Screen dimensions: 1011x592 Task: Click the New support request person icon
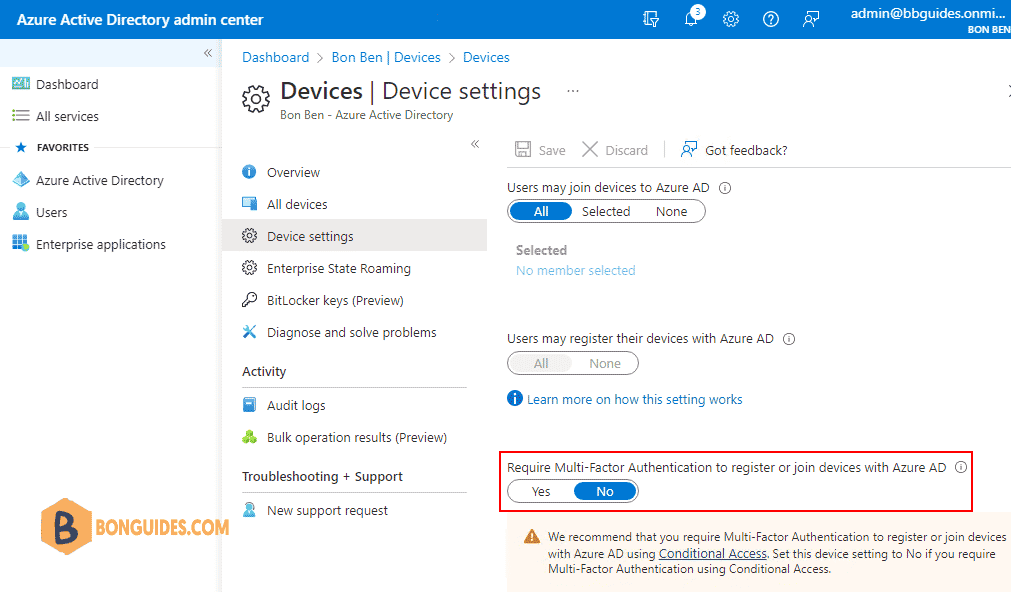249,509
